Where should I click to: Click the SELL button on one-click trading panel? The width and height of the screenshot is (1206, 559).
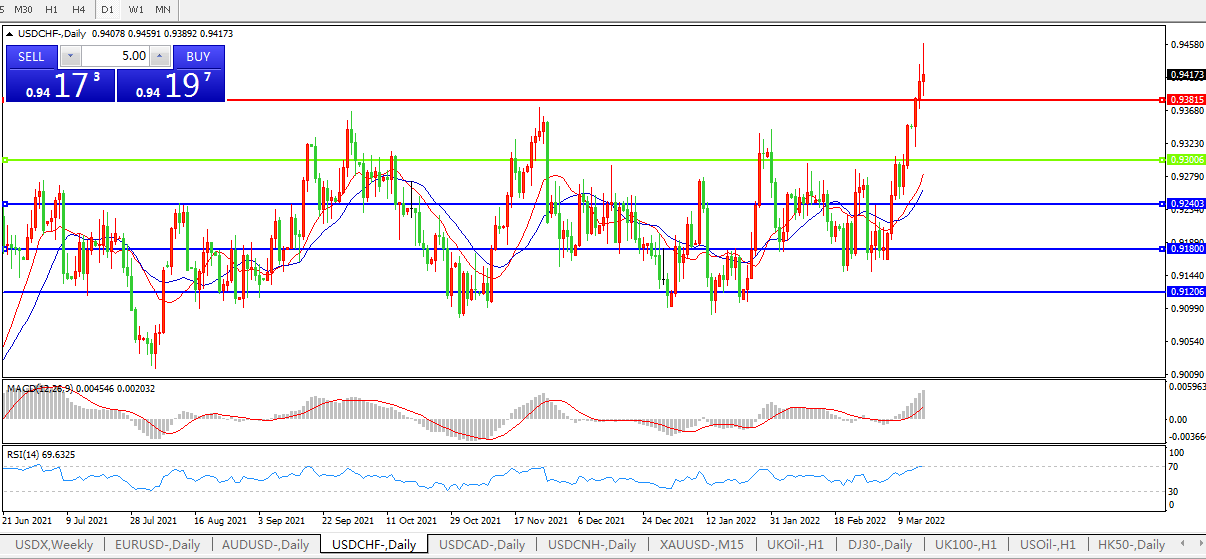[x=31, y=56]
